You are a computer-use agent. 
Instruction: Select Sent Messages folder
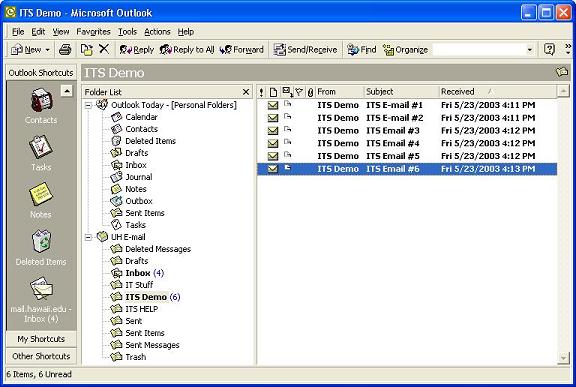coord(145,345)
